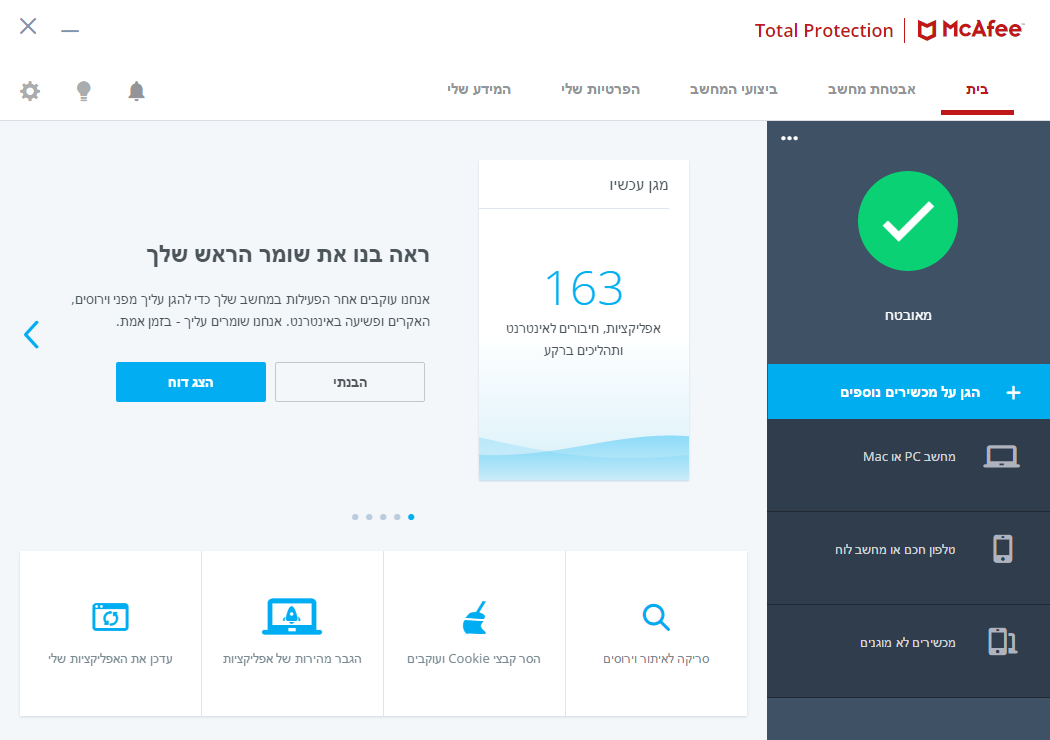The image size is (1050, 740).
Task: Open the המידע שלי tab
Action: tap(479, 89)
